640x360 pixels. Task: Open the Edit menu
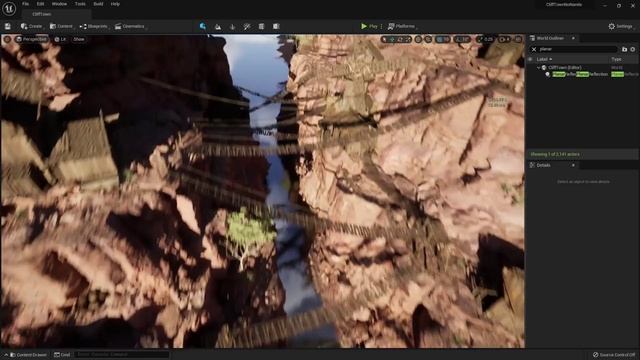(40, 4)
